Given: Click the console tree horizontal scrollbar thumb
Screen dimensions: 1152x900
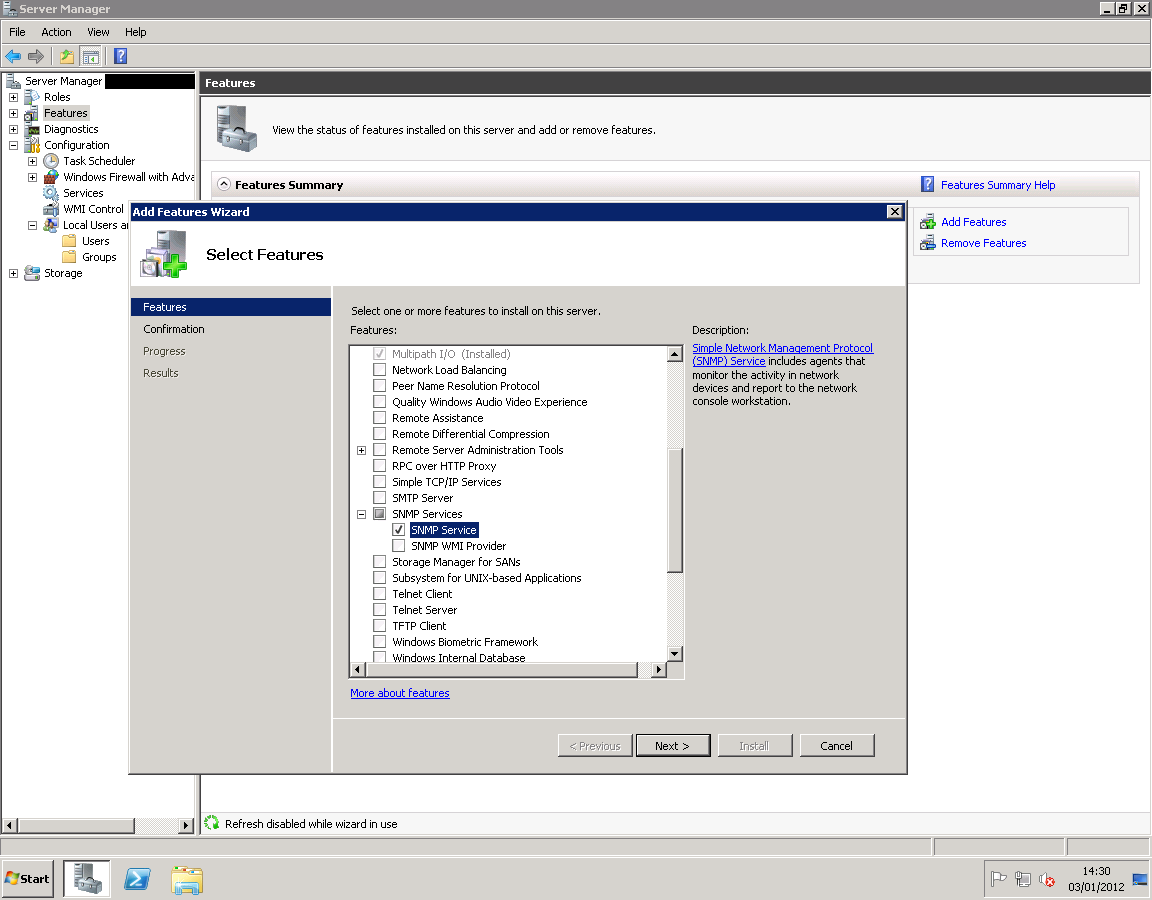Looking at the screenshot, I should pos(76,825).
